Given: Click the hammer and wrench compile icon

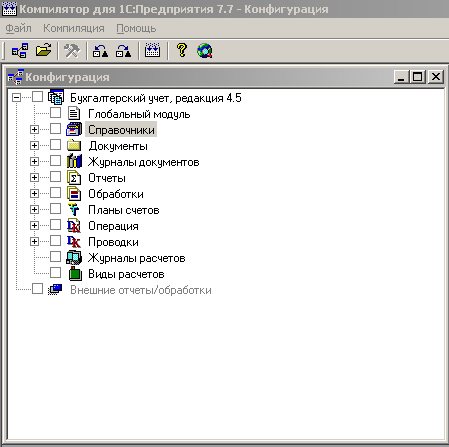Looking at the screenshot, I should click(x=72, y=51).
